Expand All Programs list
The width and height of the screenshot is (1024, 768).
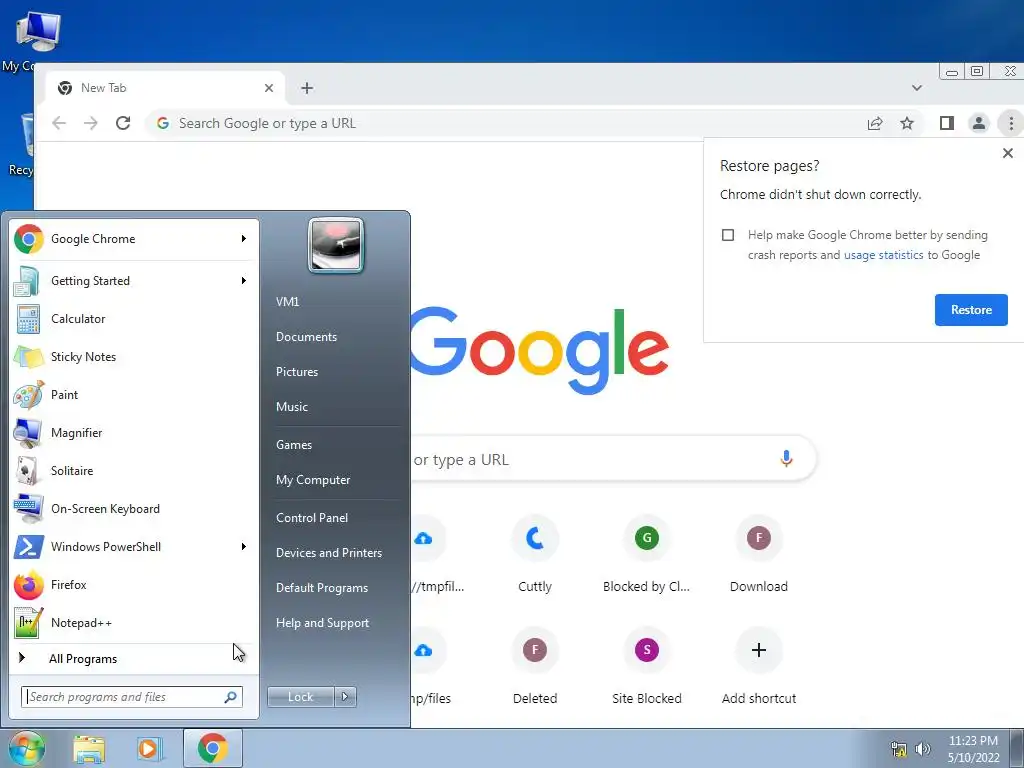pyautogui.click(x=131, y=658)
